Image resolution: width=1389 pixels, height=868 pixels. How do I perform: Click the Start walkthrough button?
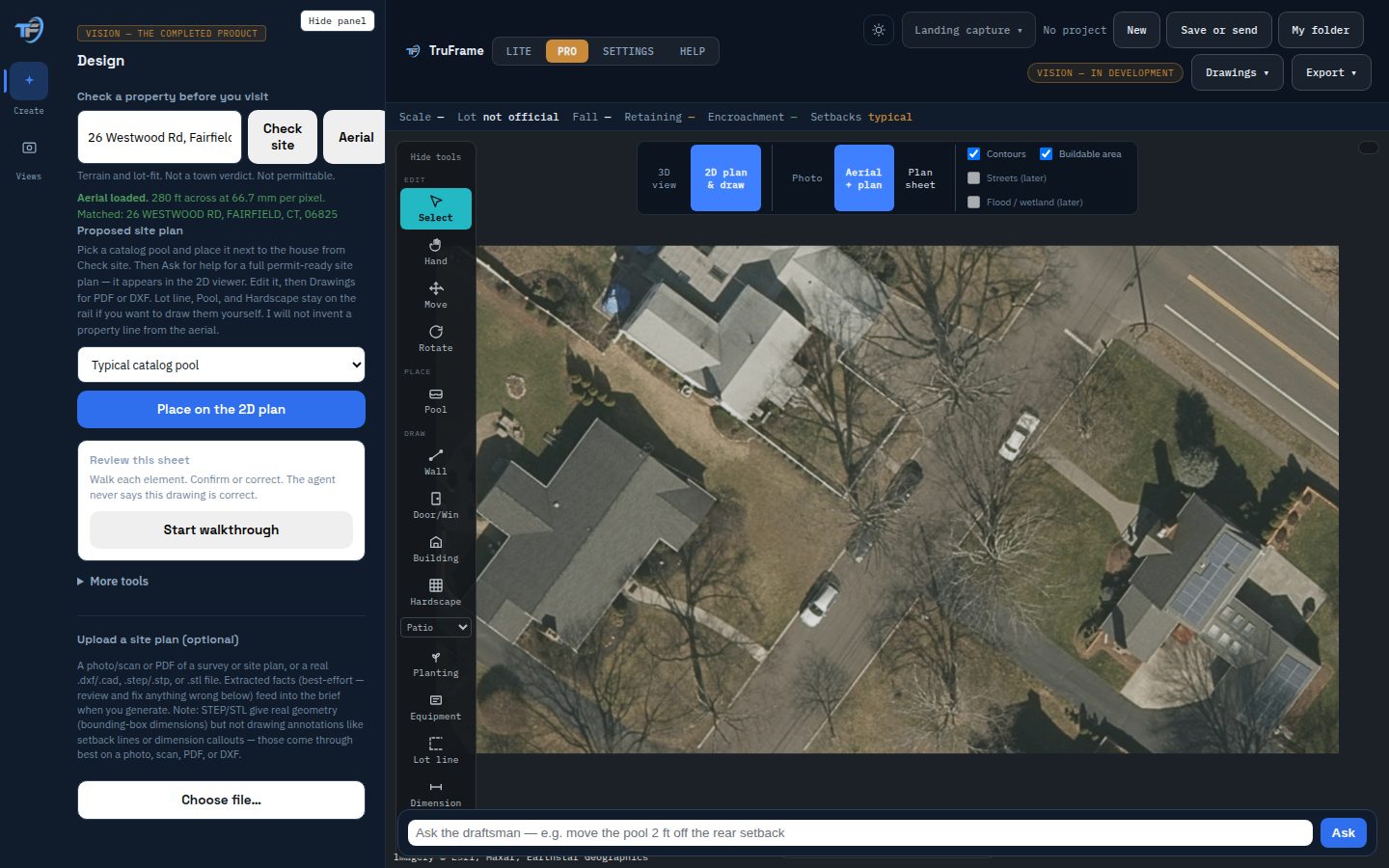point(221,529)
